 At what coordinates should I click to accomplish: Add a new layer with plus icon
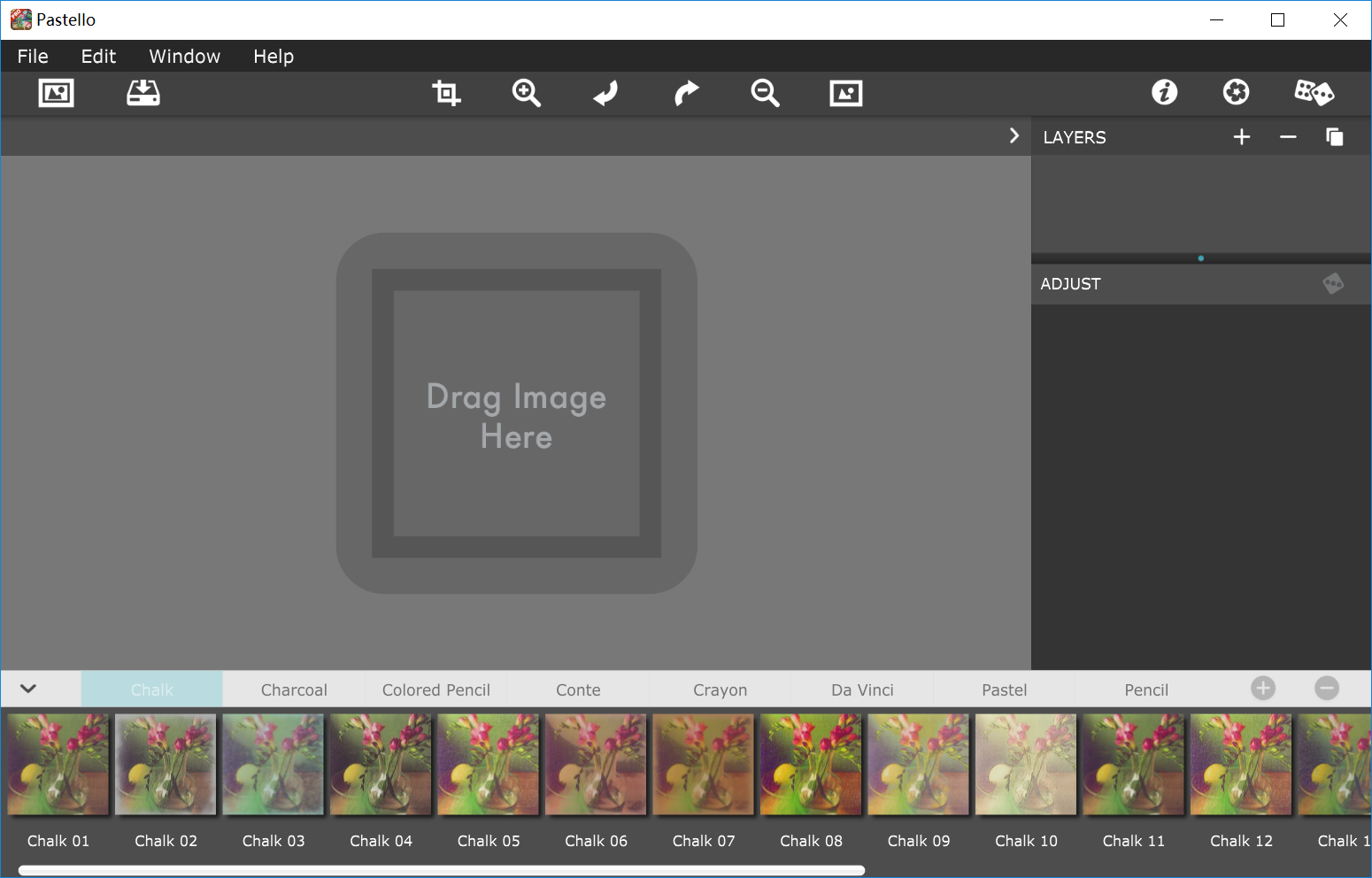[1242, 136]
